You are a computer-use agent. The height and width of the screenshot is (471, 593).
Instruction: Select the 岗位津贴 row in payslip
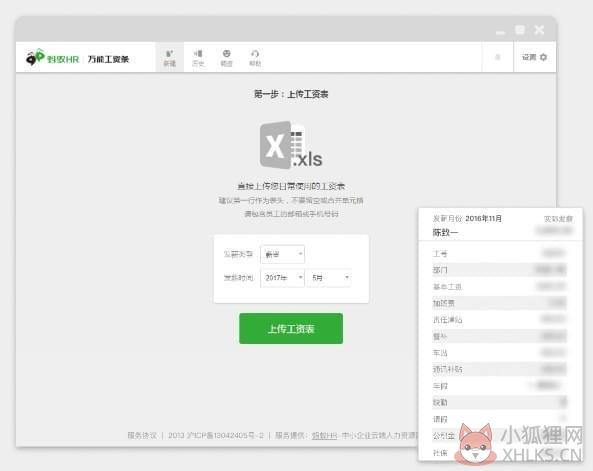[x=500, y=320]
